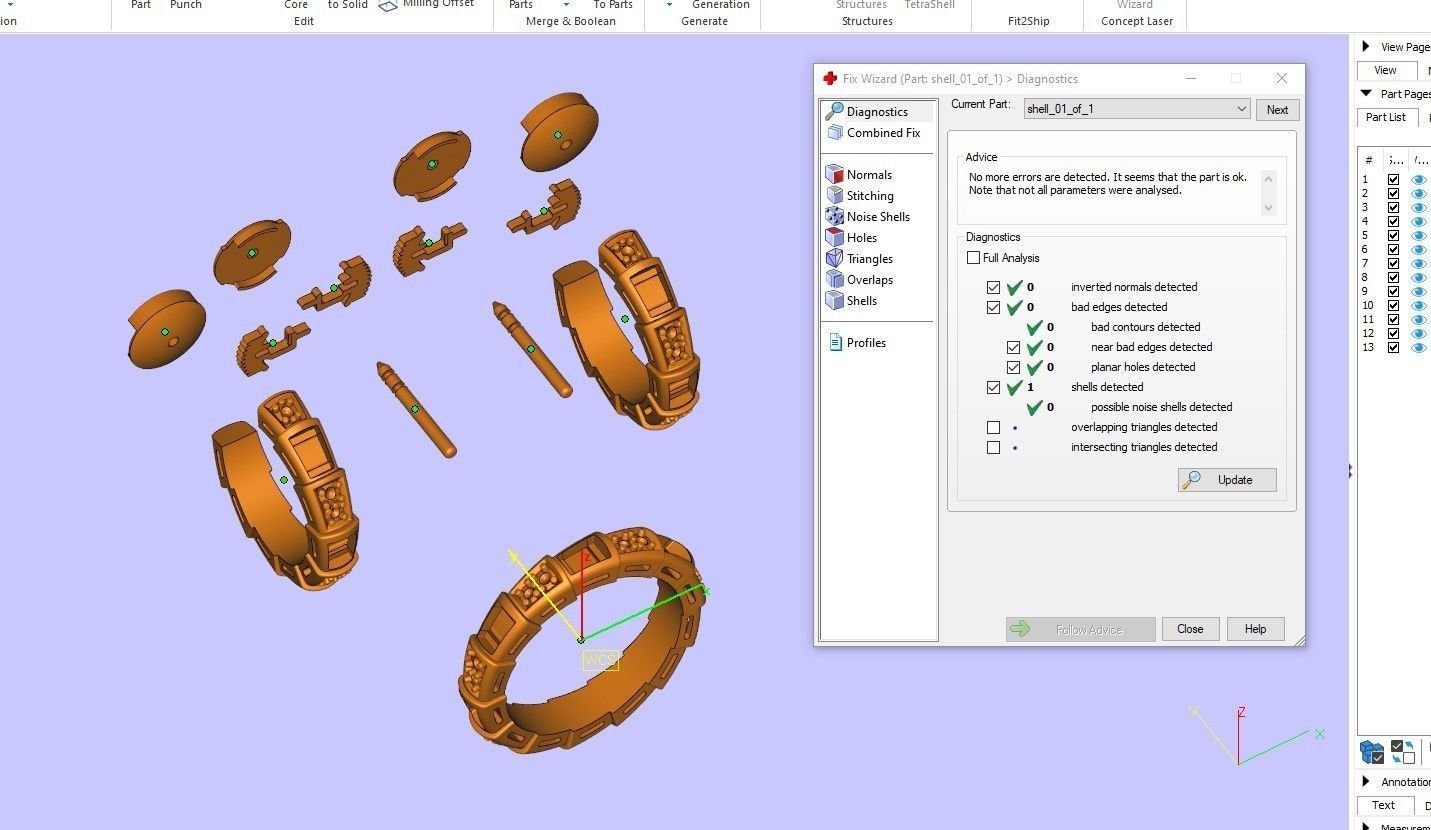Open the Profiles page in Fix Wizard
The image size is (1431, 830).
pos(857,342)
